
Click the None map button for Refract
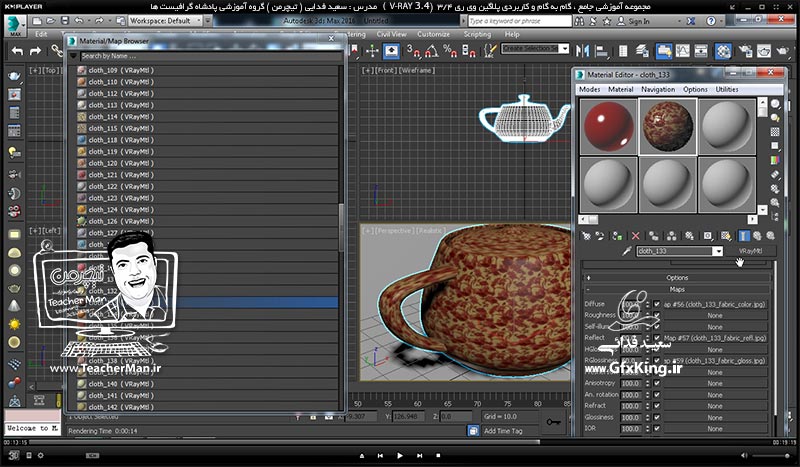click(714, 406)
